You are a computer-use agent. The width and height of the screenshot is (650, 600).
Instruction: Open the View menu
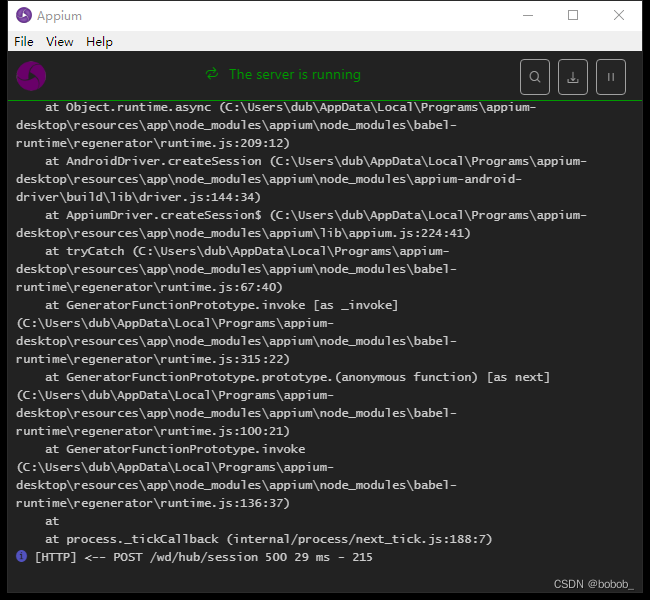tap(60, 41)
